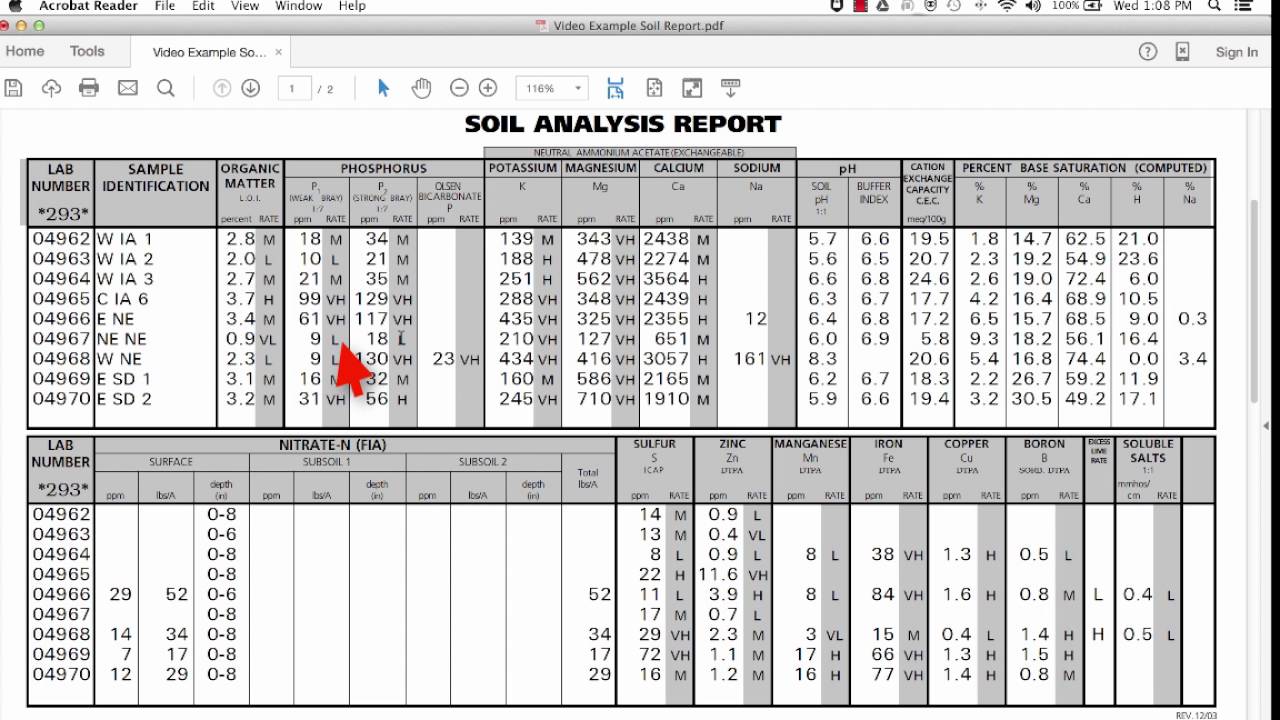The image size is (1280, 720).
Task: Switch to the Tools tab
Action: click(87, 51)
